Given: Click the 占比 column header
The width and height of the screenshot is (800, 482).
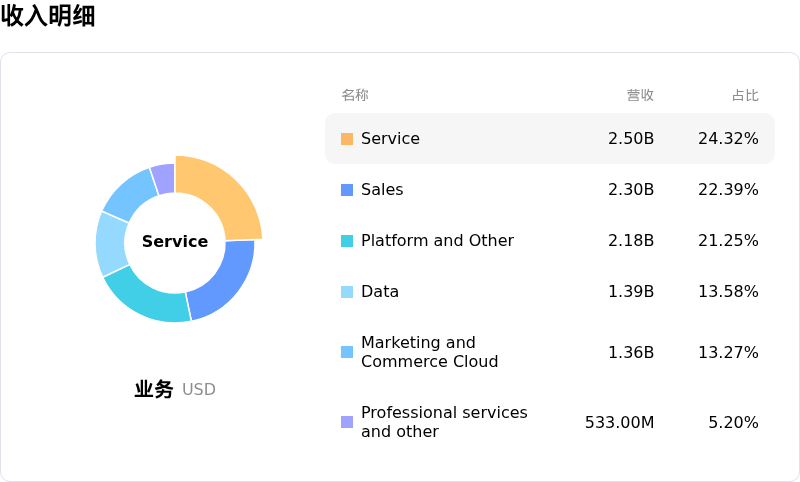Looking at the screenshot, I should [x=745, y=95].
